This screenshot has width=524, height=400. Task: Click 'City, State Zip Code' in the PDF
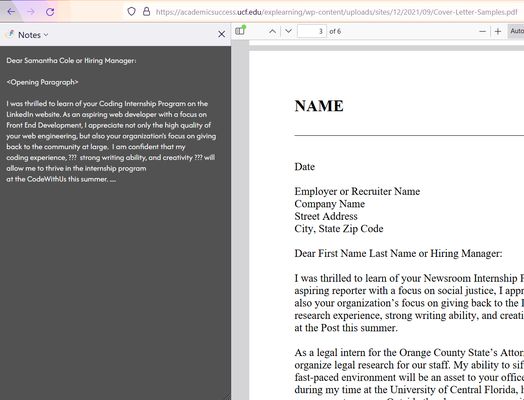point(339,229)
